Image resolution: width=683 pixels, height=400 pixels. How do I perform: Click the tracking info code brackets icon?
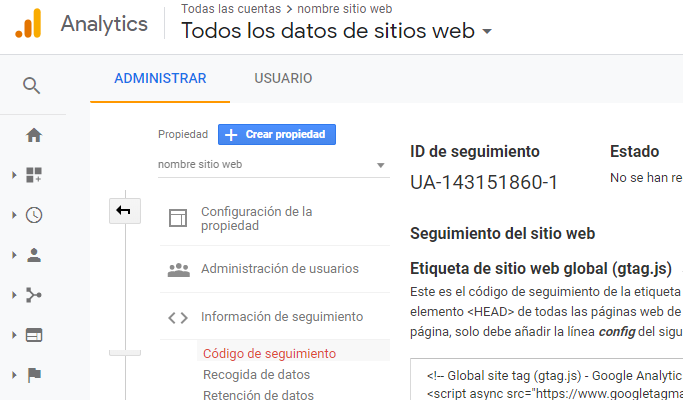(x=178, y=318)
